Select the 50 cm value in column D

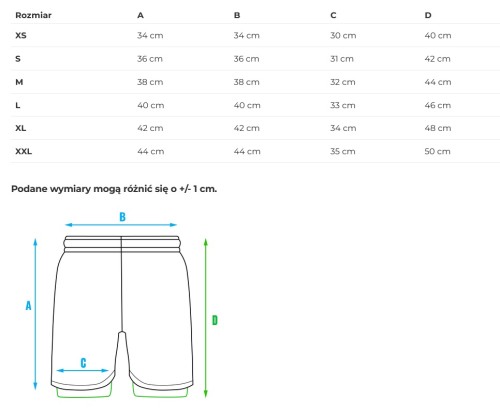pos(437,151)
